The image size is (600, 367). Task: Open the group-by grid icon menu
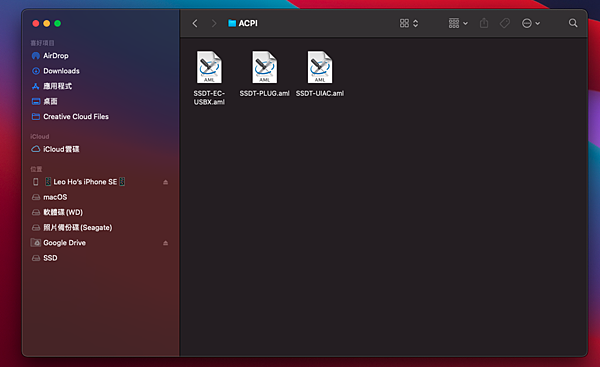454,23
